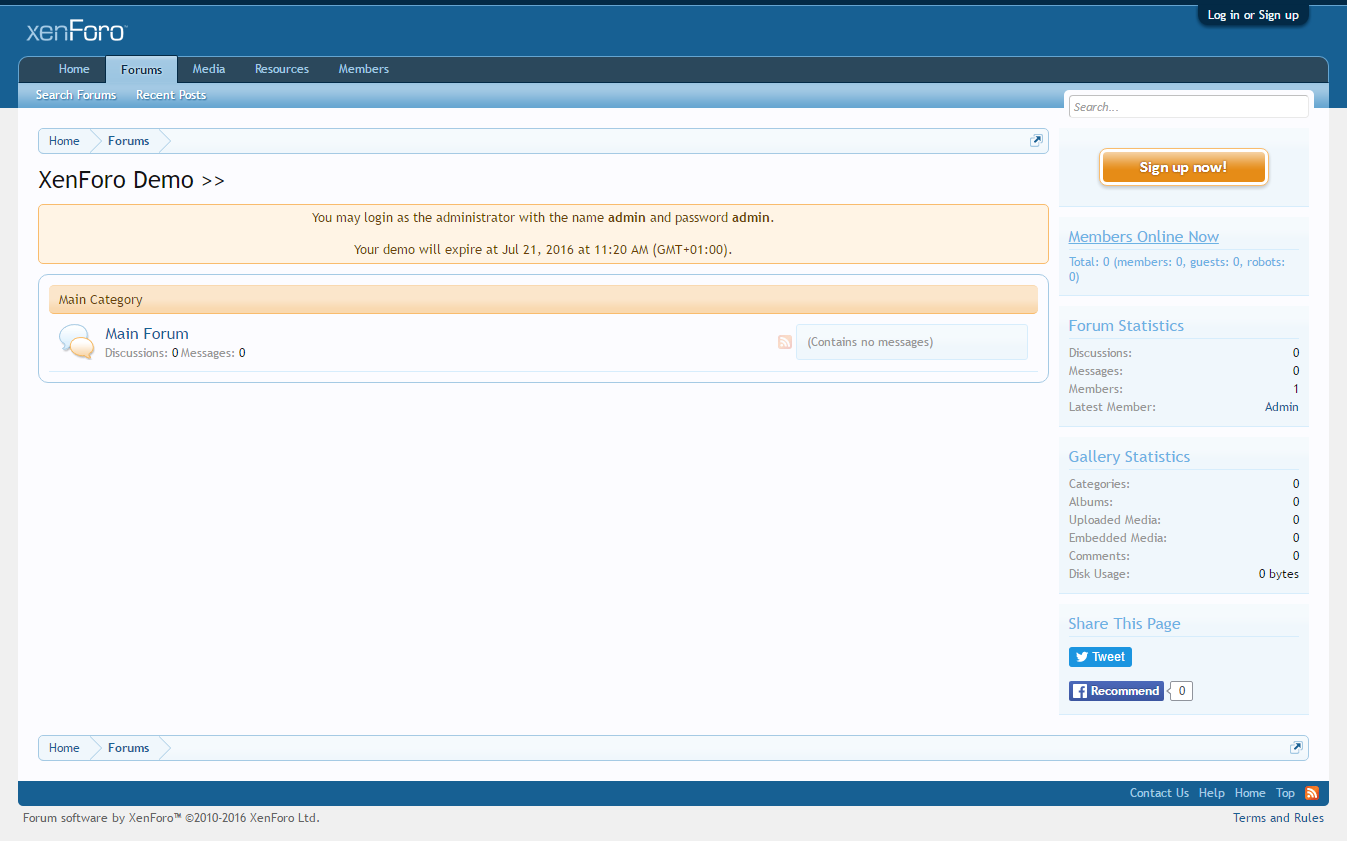1347x841 pixels.
Task: Click the "Disk Usage:" label
Action: pos(1099,574)
